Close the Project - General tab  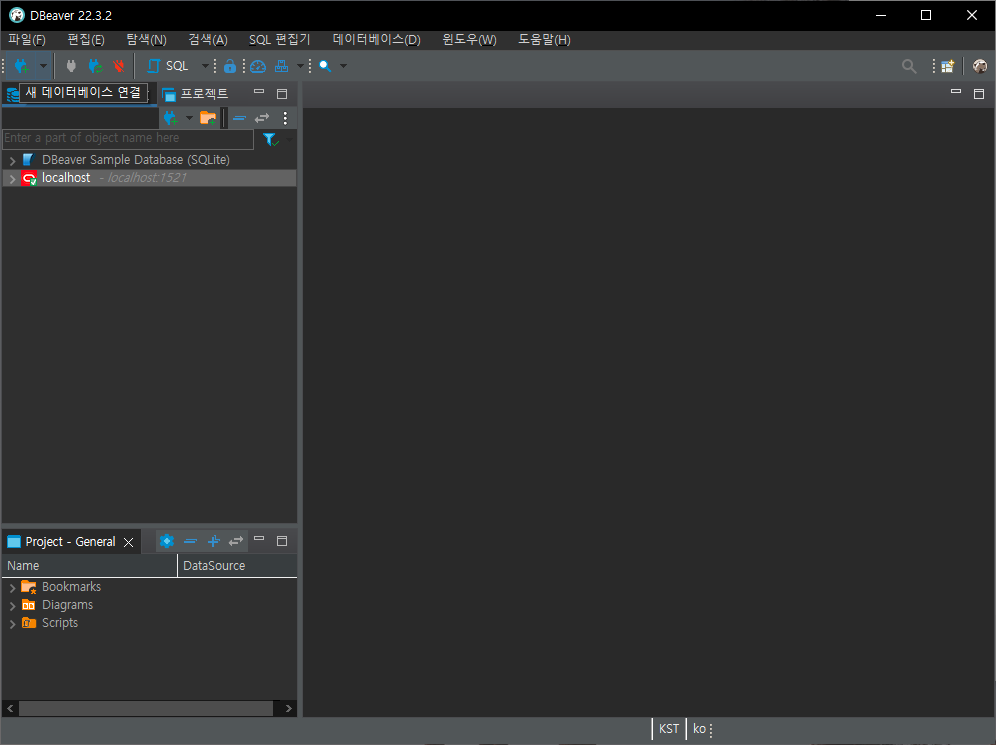128,542
